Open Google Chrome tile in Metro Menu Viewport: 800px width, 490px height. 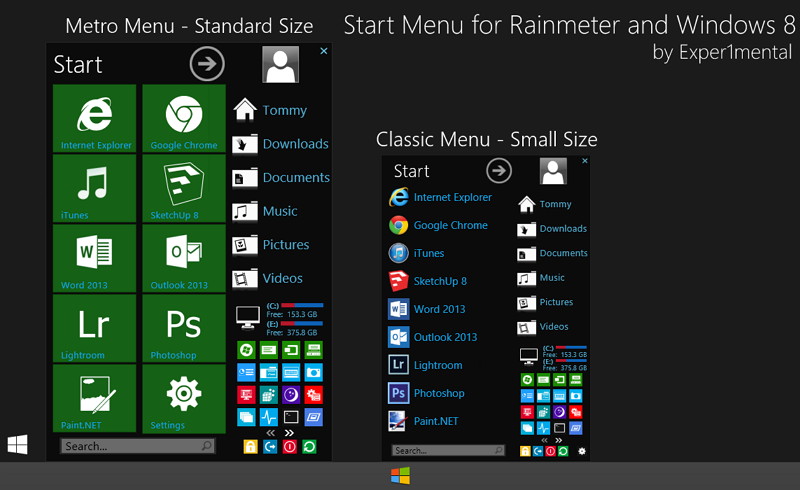pos(184,118)
